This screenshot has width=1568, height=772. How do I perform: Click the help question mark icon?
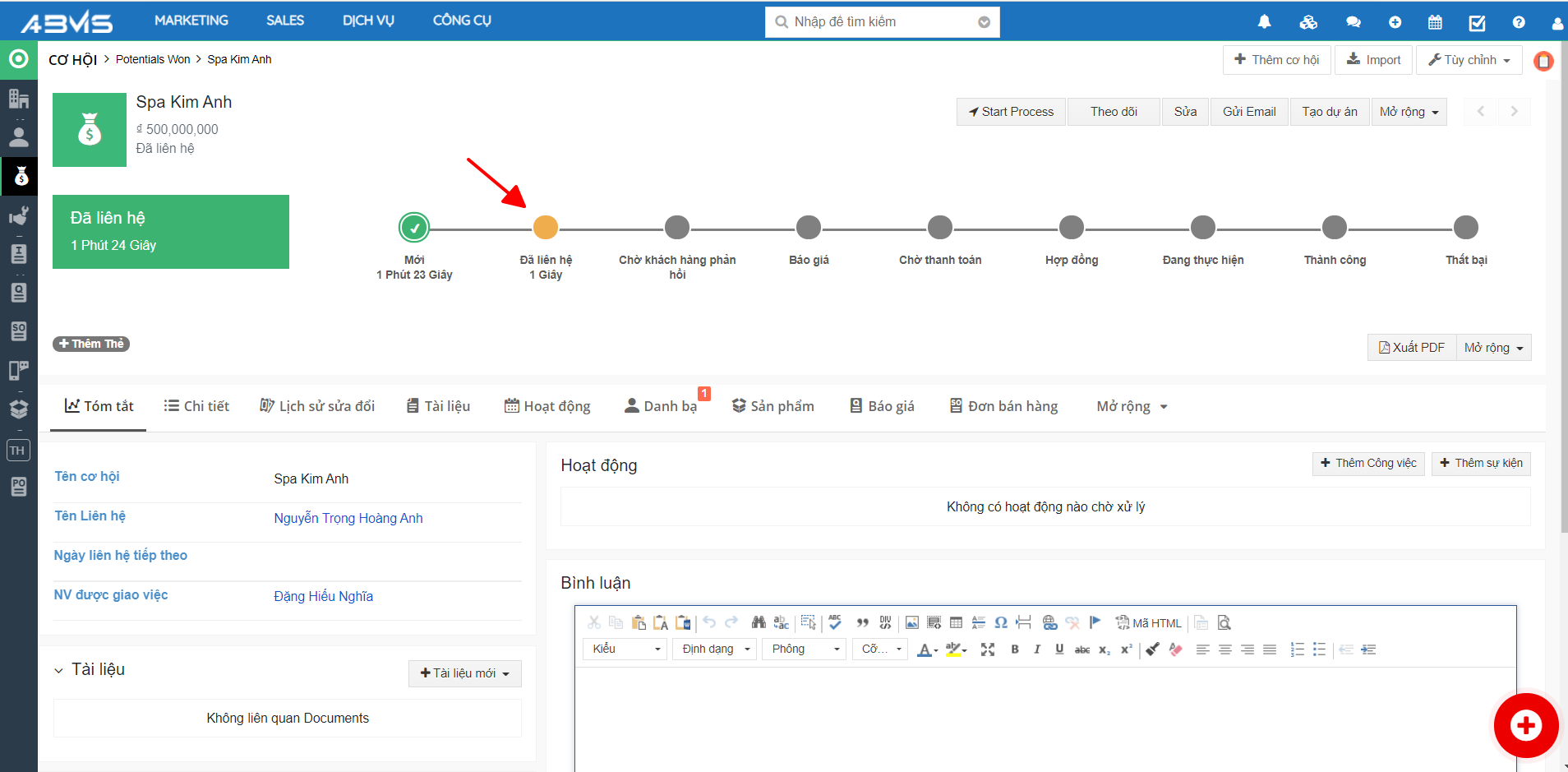[1519, 22]
